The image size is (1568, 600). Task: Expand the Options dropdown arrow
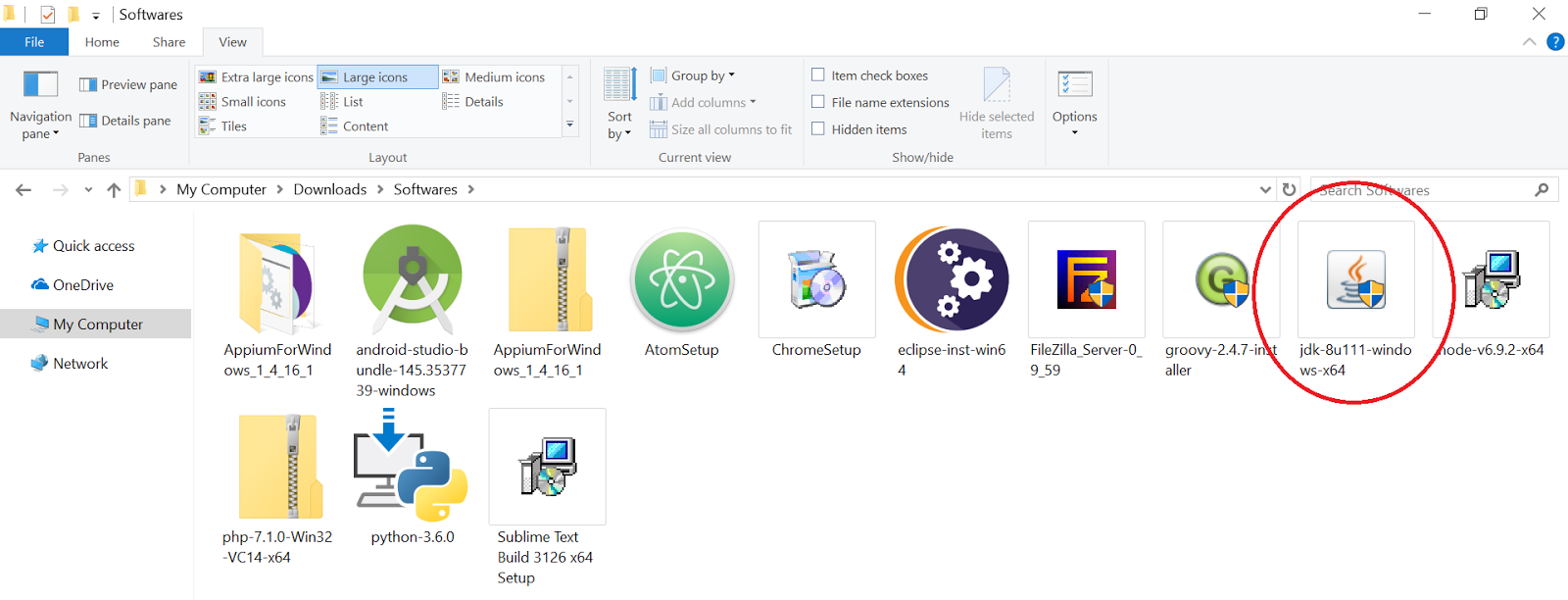[x=1075, y=132]
